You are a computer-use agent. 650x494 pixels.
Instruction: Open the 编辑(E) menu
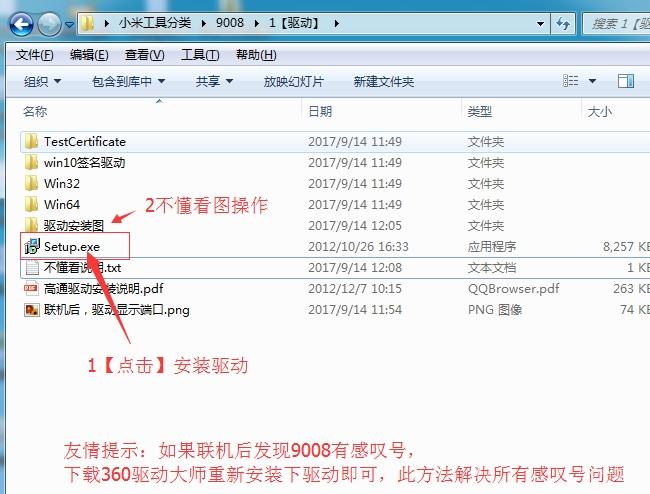(x=89, y=55)
